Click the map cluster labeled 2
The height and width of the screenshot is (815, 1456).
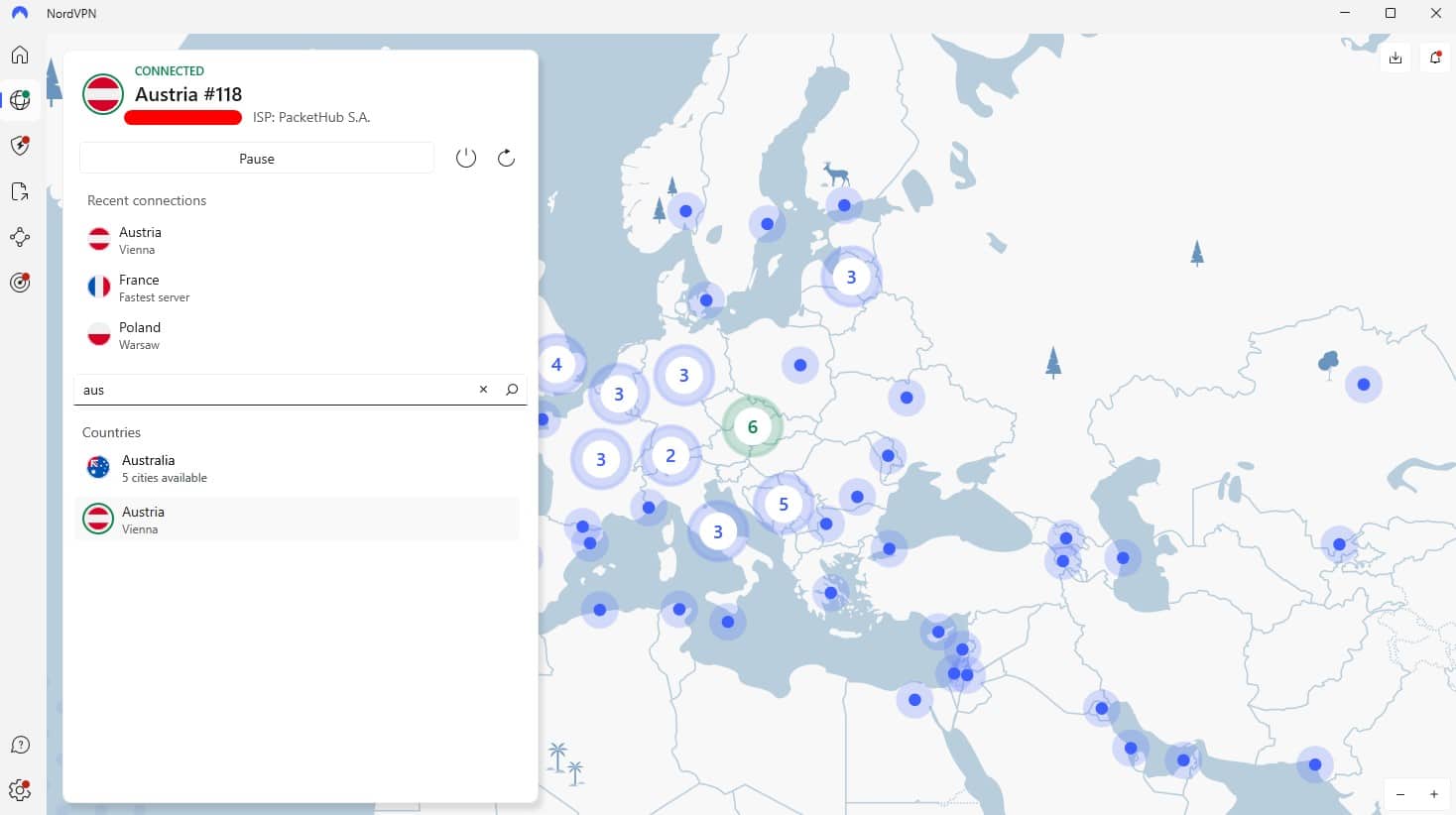pyautogui.click(x=670, y=455)
